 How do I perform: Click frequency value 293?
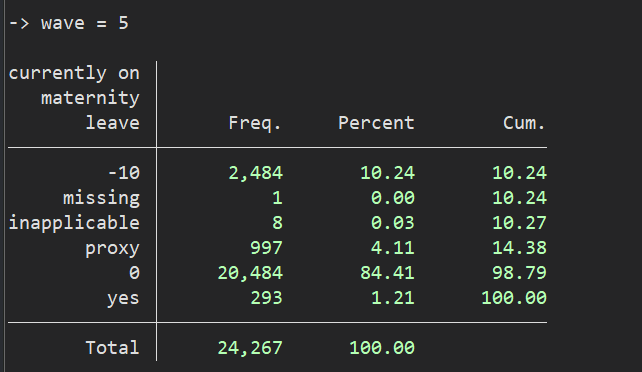point(266,298)
